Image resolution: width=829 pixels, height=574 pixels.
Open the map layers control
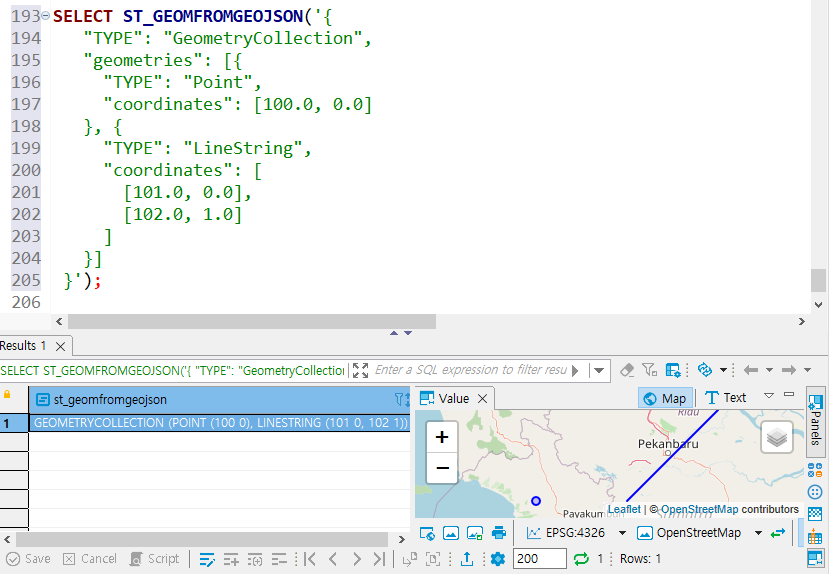coord(777,437)
